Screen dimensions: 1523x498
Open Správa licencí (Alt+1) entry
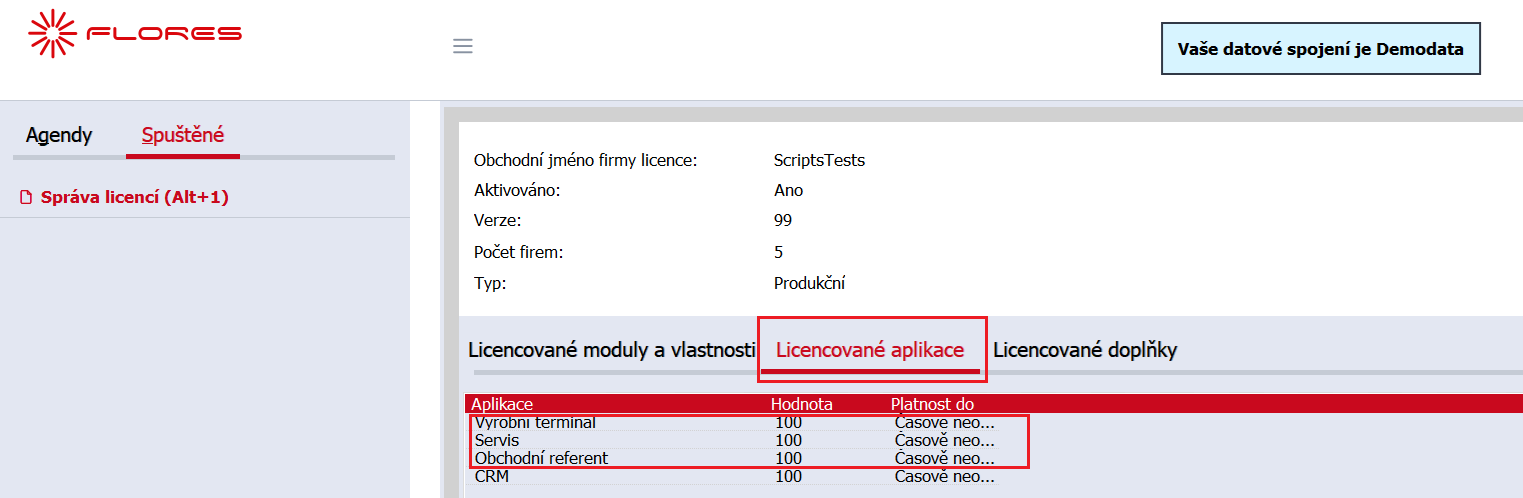click(x=135, y=198)
